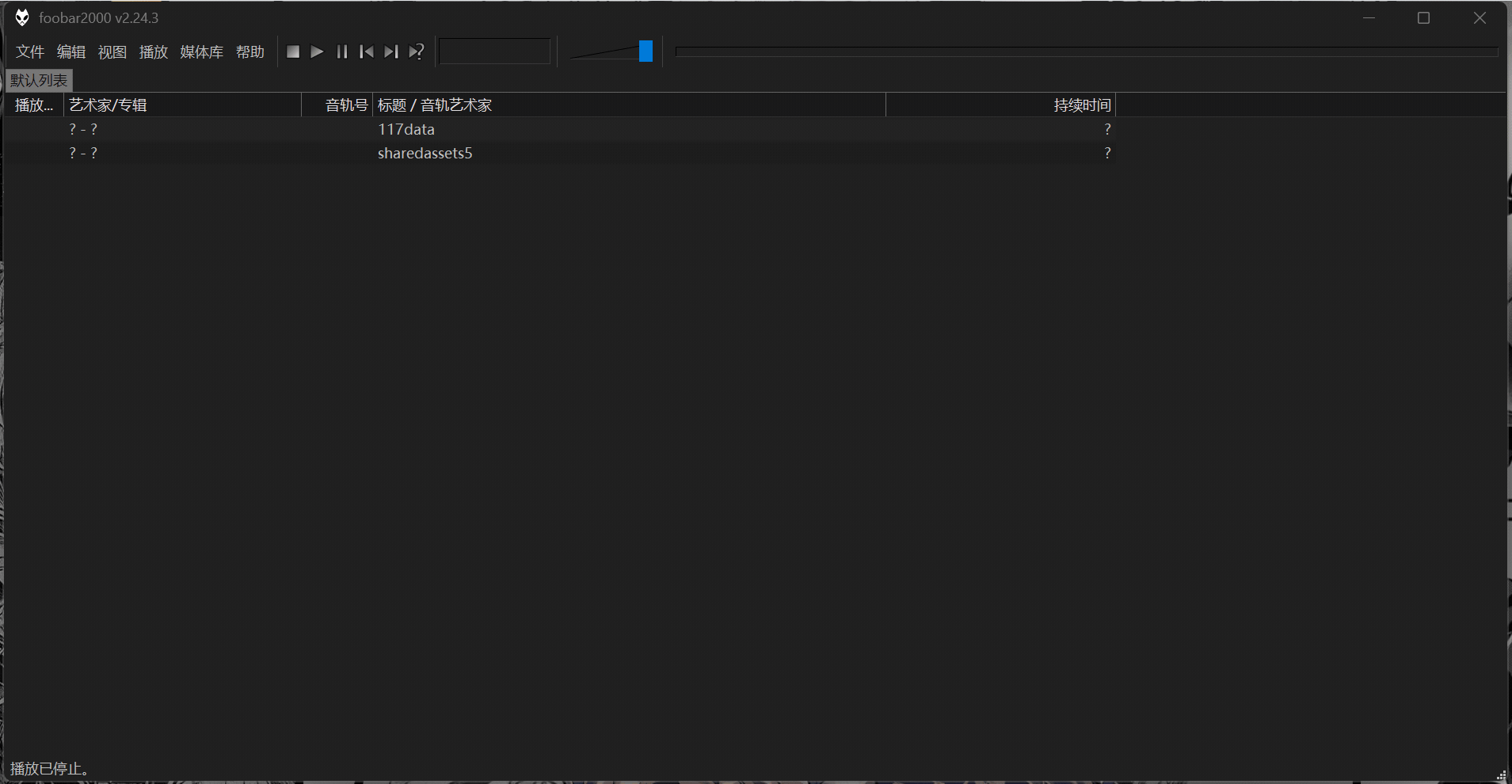Click the '? - ?' artist cell of 117data
1512x784 pixels.
(83, 129)
